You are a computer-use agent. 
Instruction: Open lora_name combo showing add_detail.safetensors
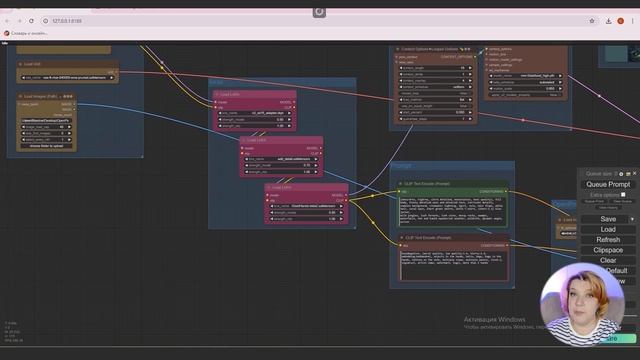pos(281,159)
